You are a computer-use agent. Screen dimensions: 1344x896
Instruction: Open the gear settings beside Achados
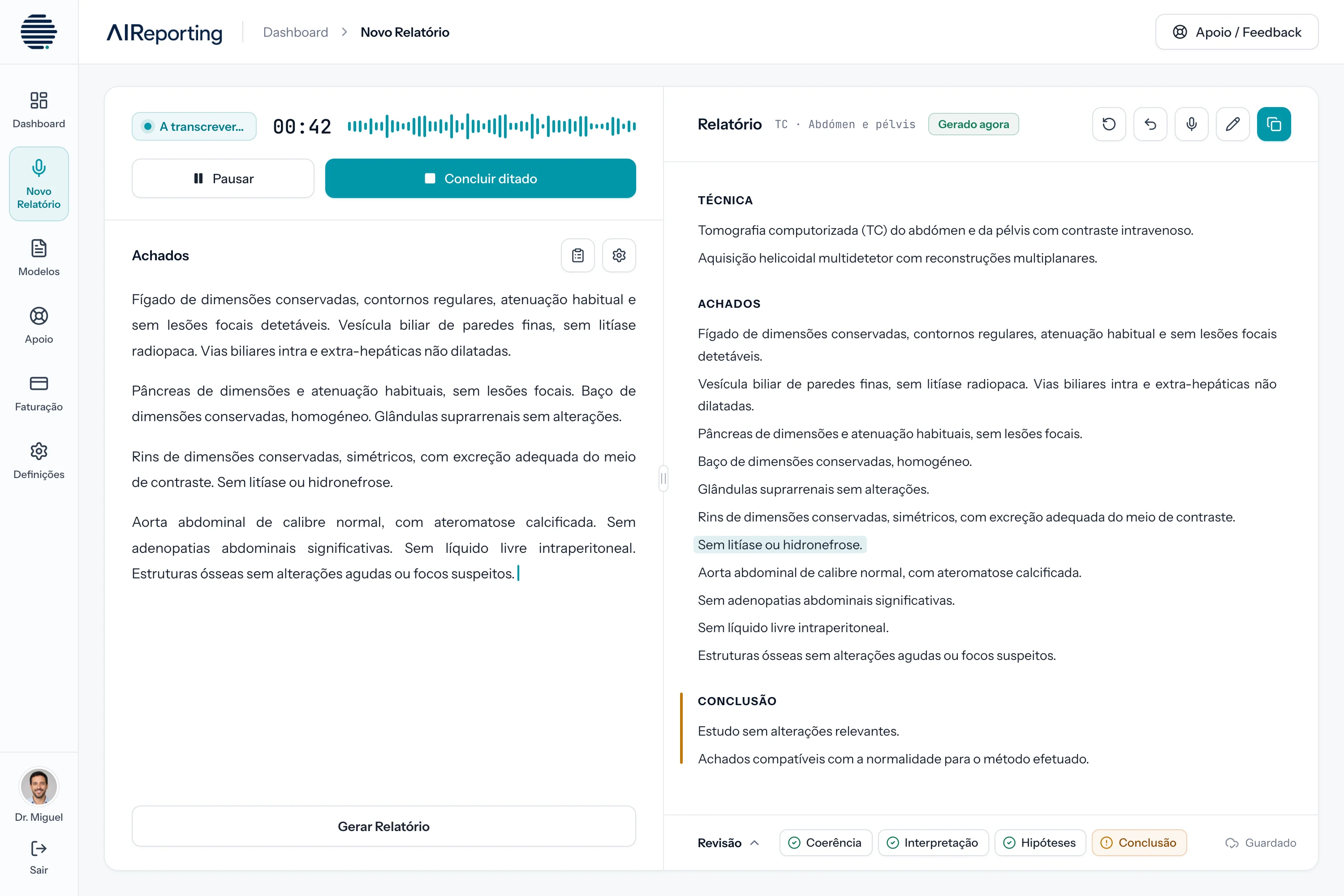[x=619, y=255]
